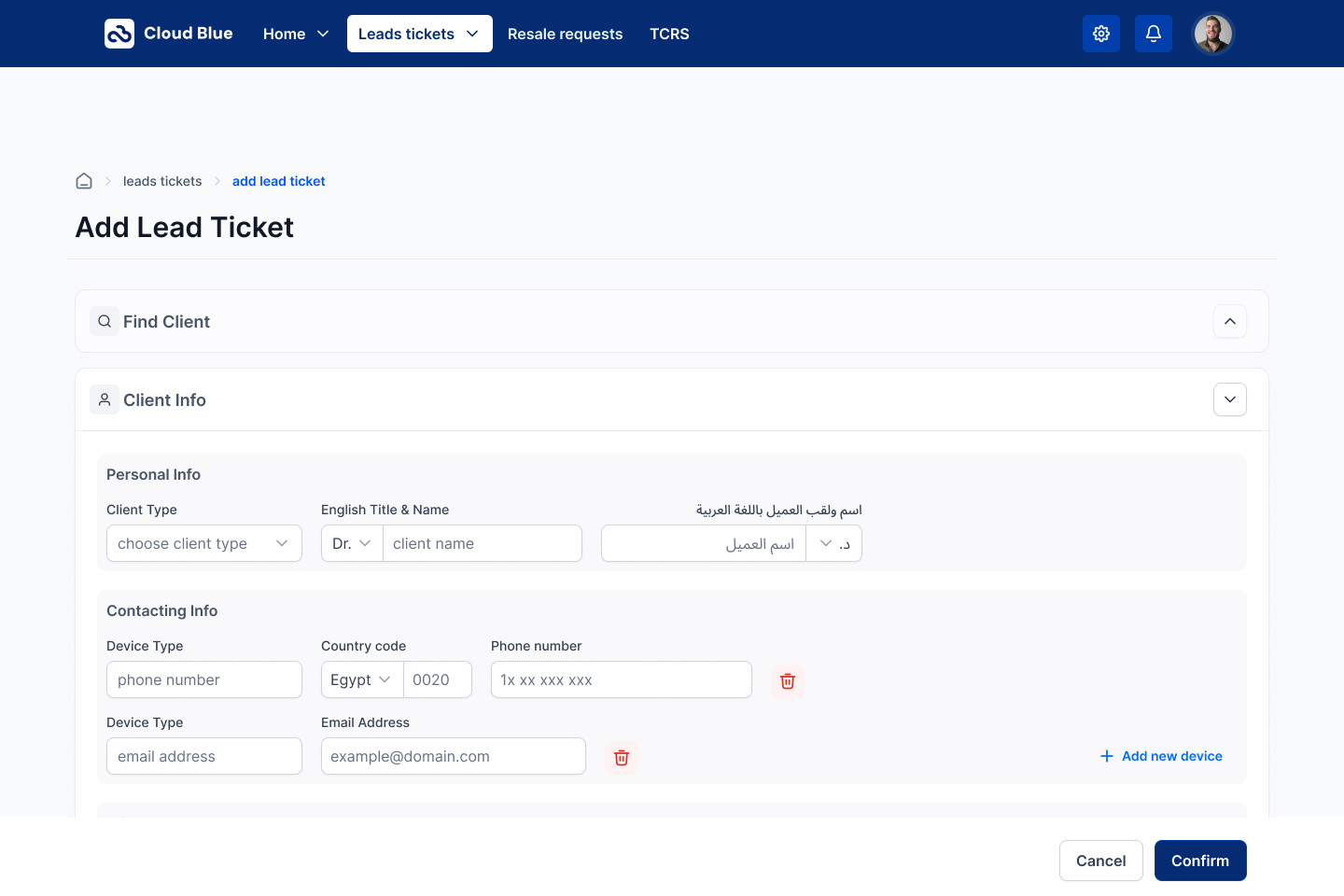Focus the phone number input 1x xx xxx xxx

coord(622,679)
